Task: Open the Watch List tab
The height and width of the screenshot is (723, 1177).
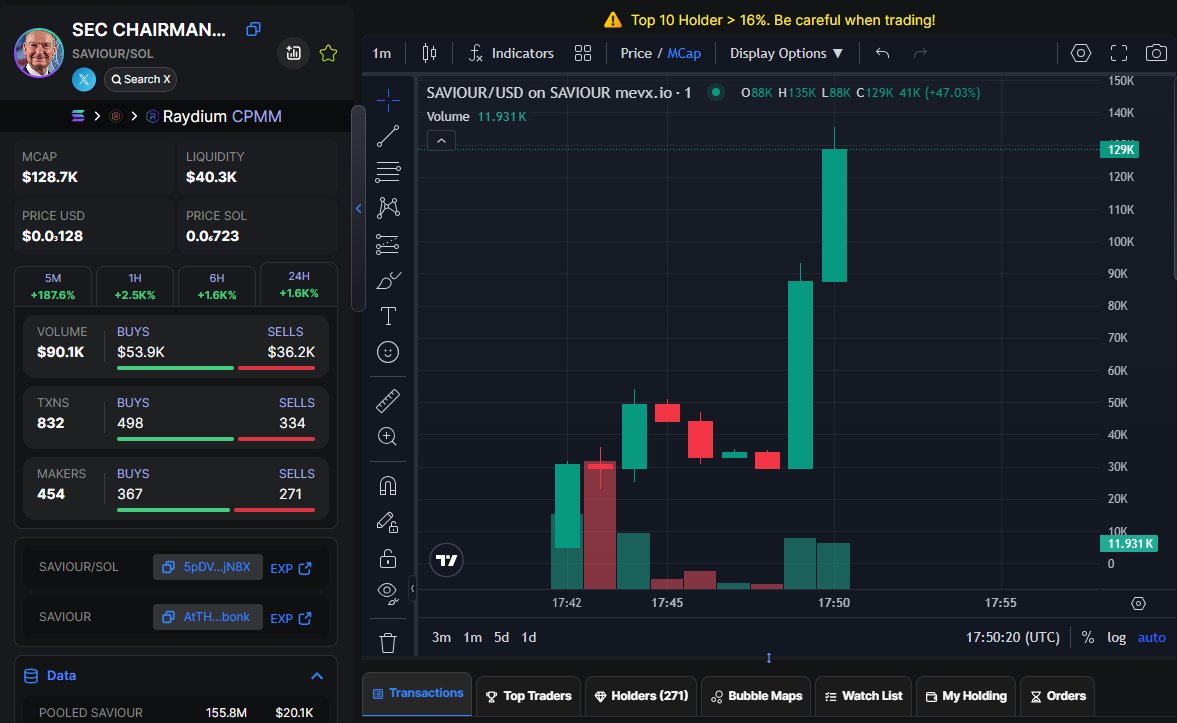Action: [x=863, y=696]
